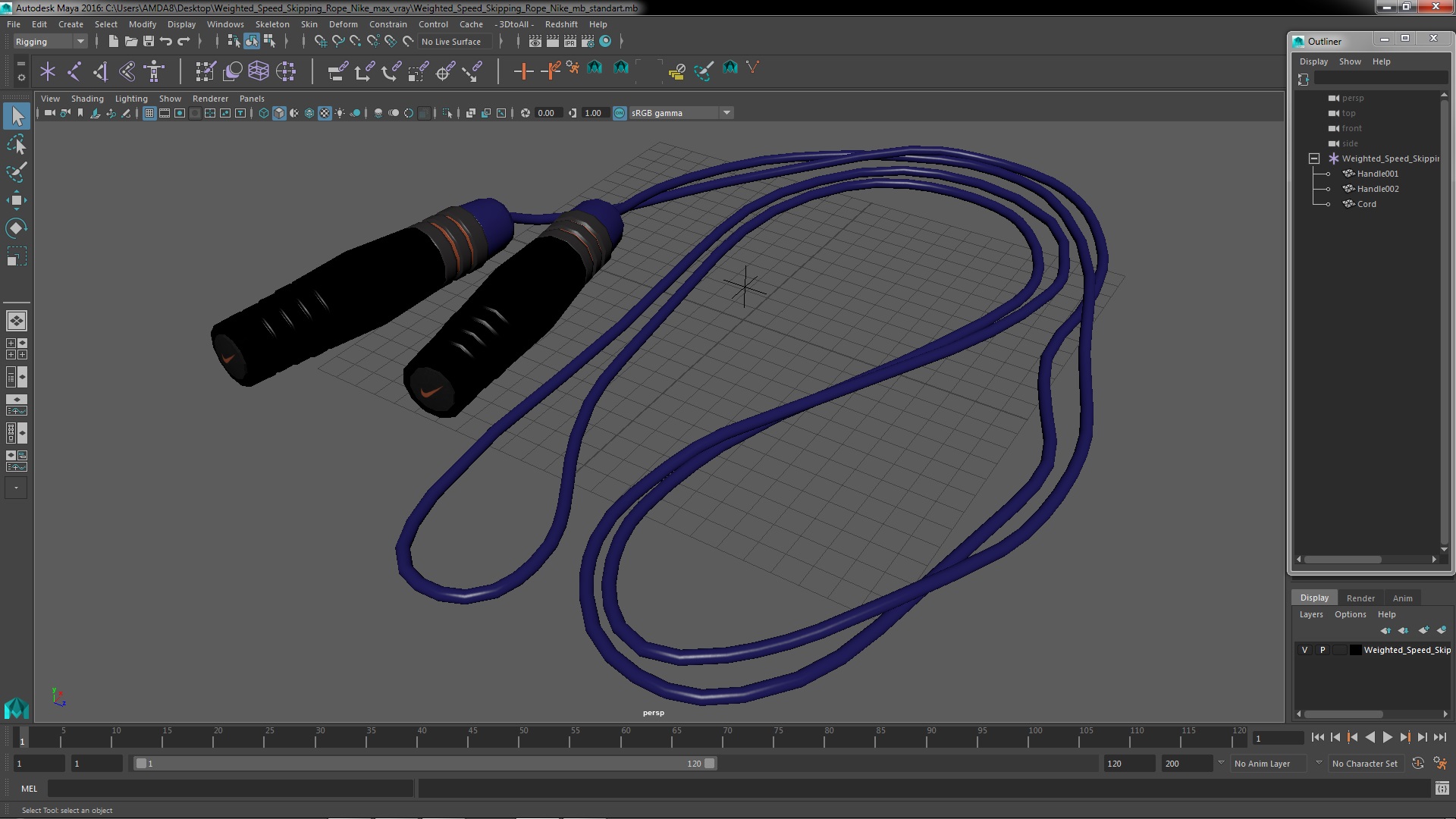
Task: Click the Parent Constraint shelf icon
Action: tap(338, 72)
